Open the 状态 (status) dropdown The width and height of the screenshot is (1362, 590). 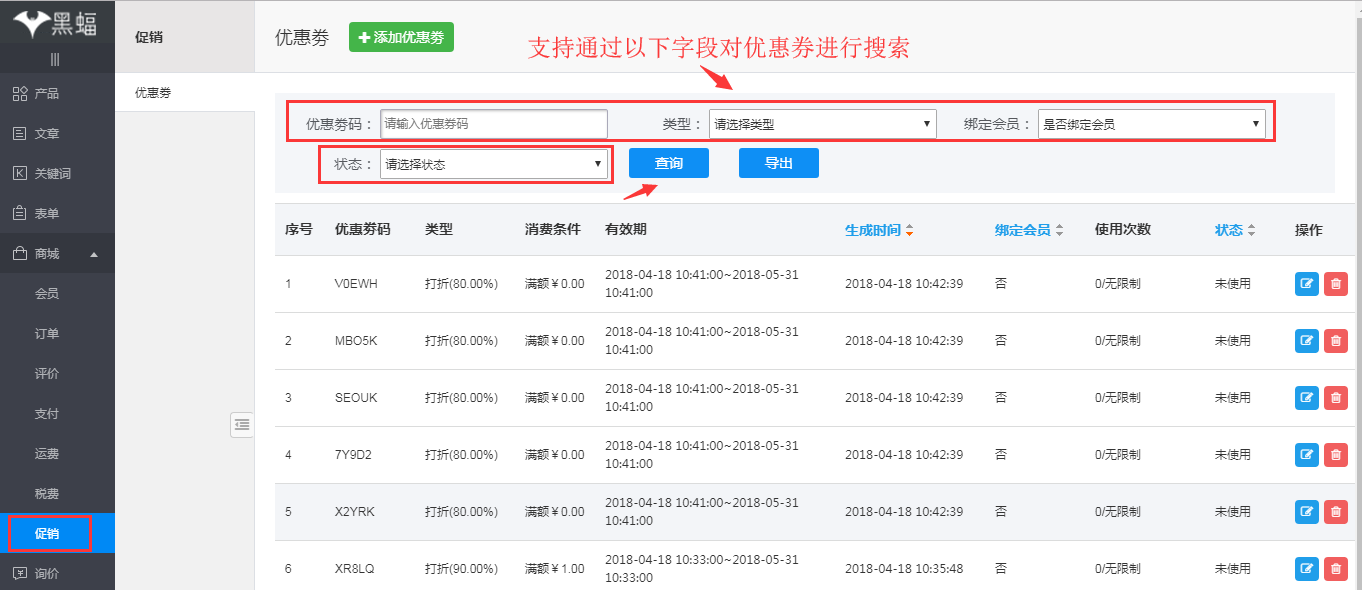[493, 163]
